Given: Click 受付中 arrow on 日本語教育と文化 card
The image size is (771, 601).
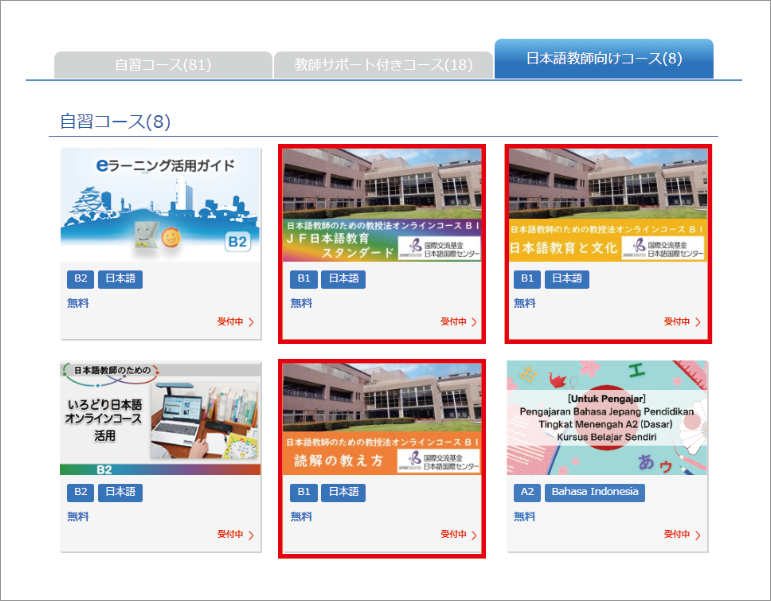Looking at the screenshot, I should pyautogui.click(x=682, y=322).
